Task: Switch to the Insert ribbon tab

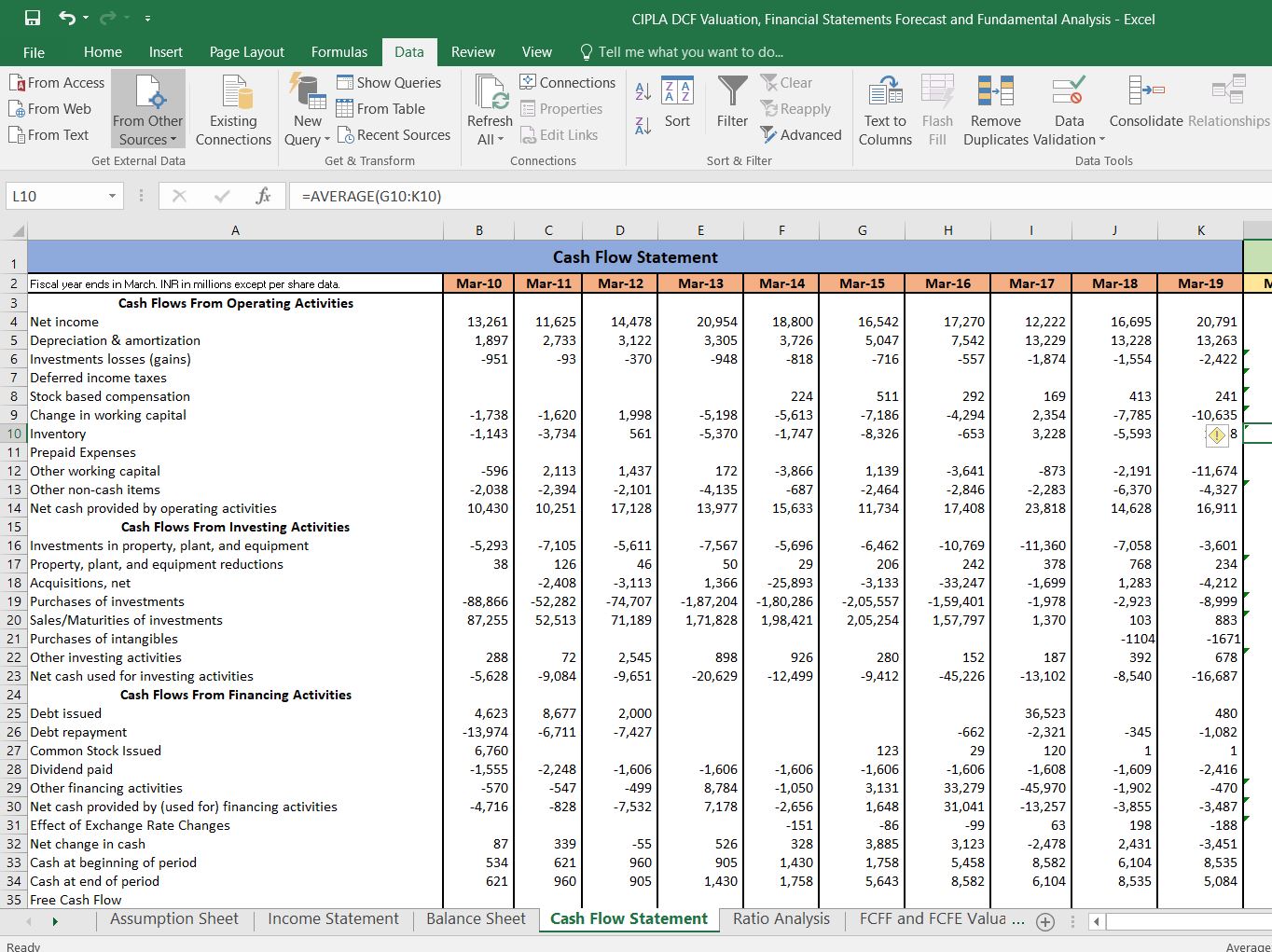Action: (166, 52)
